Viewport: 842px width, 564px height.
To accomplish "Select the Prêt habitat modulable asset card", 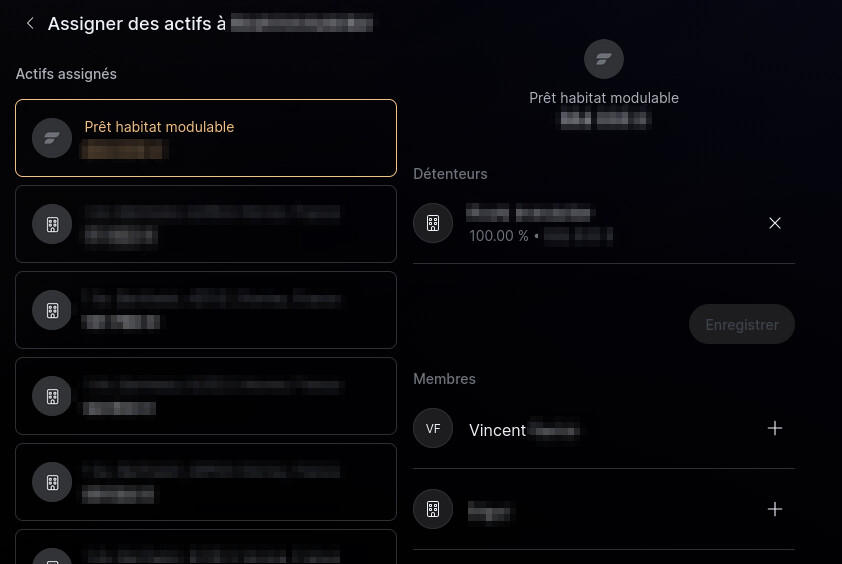I will (x=206, y=138).
